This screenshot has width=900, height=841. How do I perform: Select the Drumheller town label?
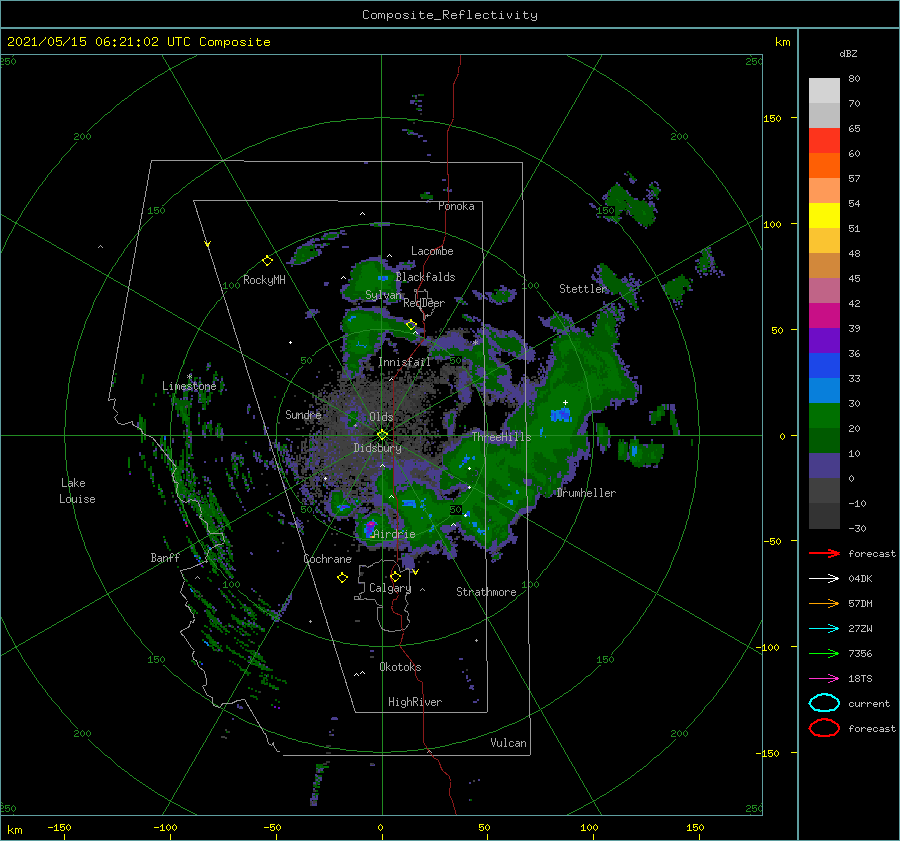coord(586,493)
